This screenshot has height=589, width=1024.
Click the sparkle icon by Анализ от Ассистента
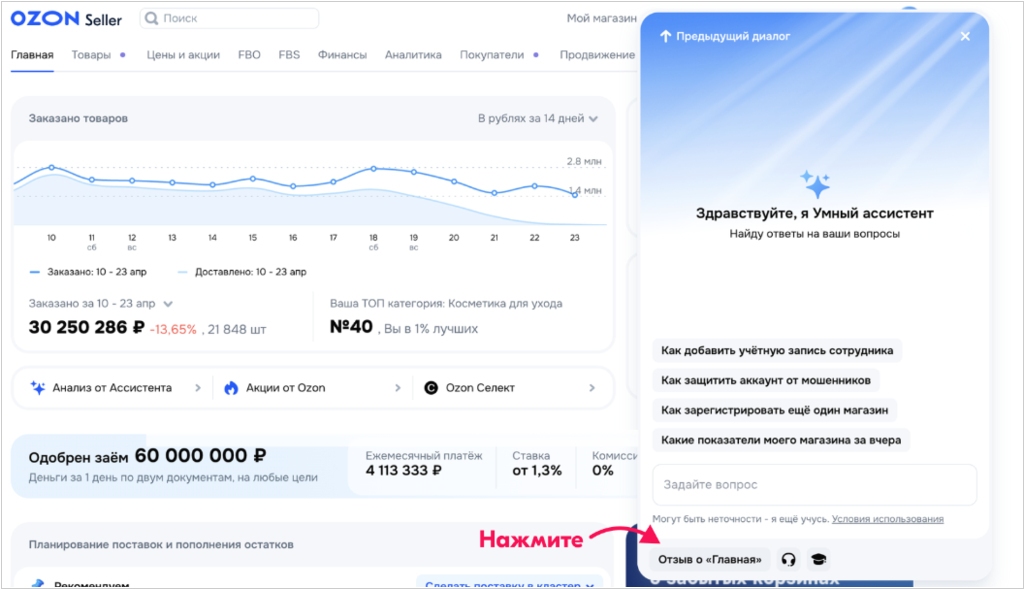(x=38, y=388)
